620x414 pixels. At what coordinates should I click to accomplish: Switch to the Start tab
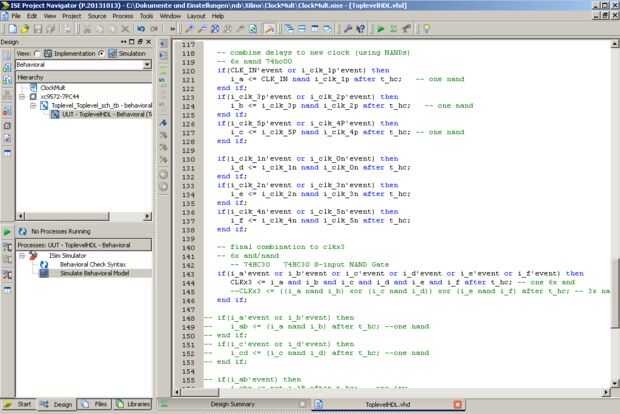pyautogui.click(x=18, y=404)
